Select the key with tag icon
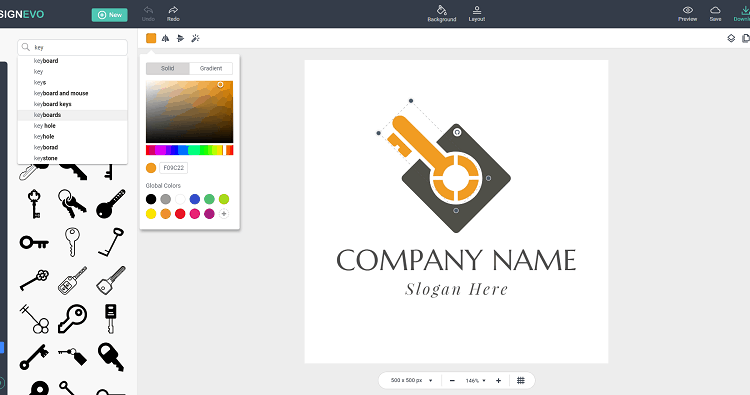The image size is (750, 395). 73,357
